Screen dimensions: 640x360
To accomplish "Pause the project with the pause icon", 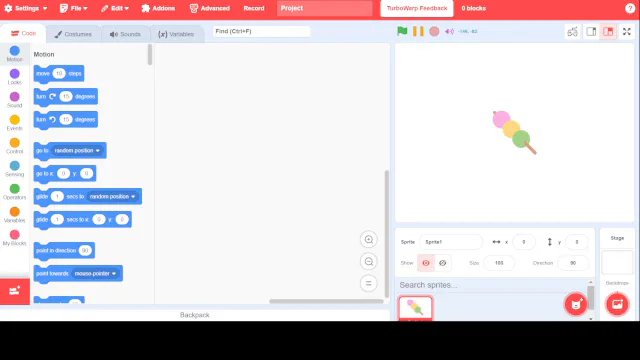I will (x=418, y=31).
